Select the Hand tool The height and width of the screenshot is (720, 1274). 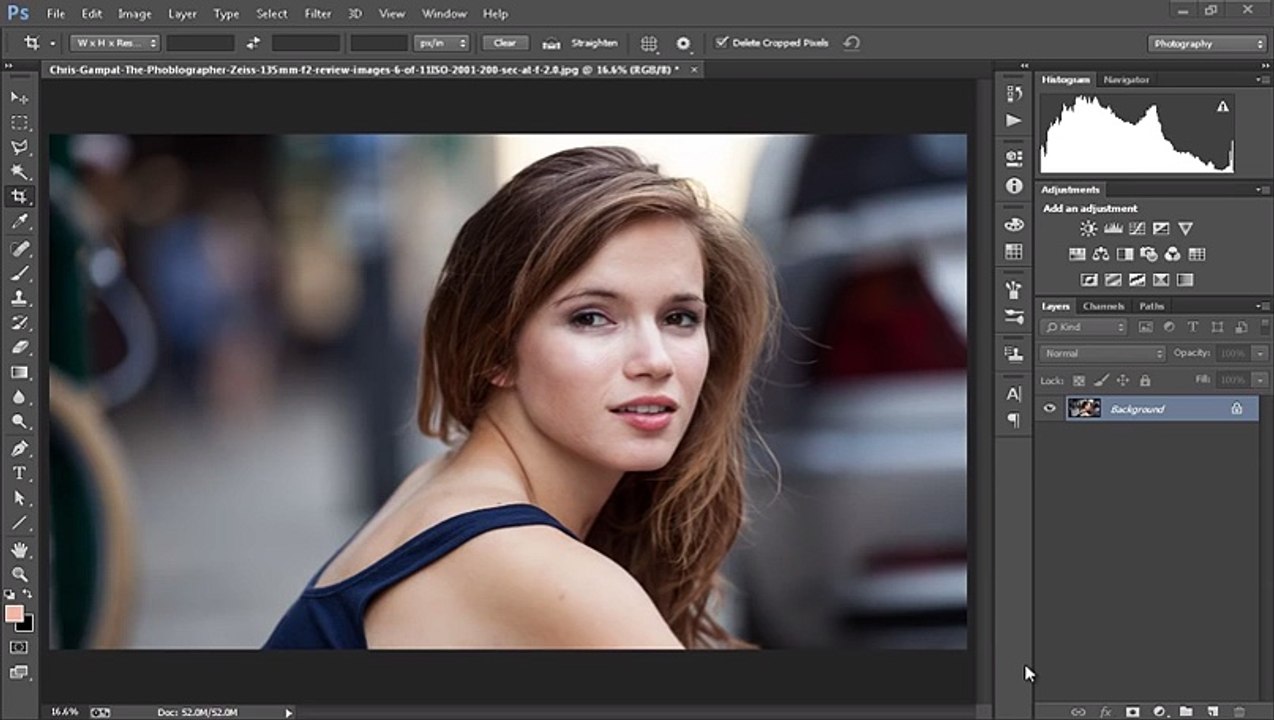coord(19,550)
